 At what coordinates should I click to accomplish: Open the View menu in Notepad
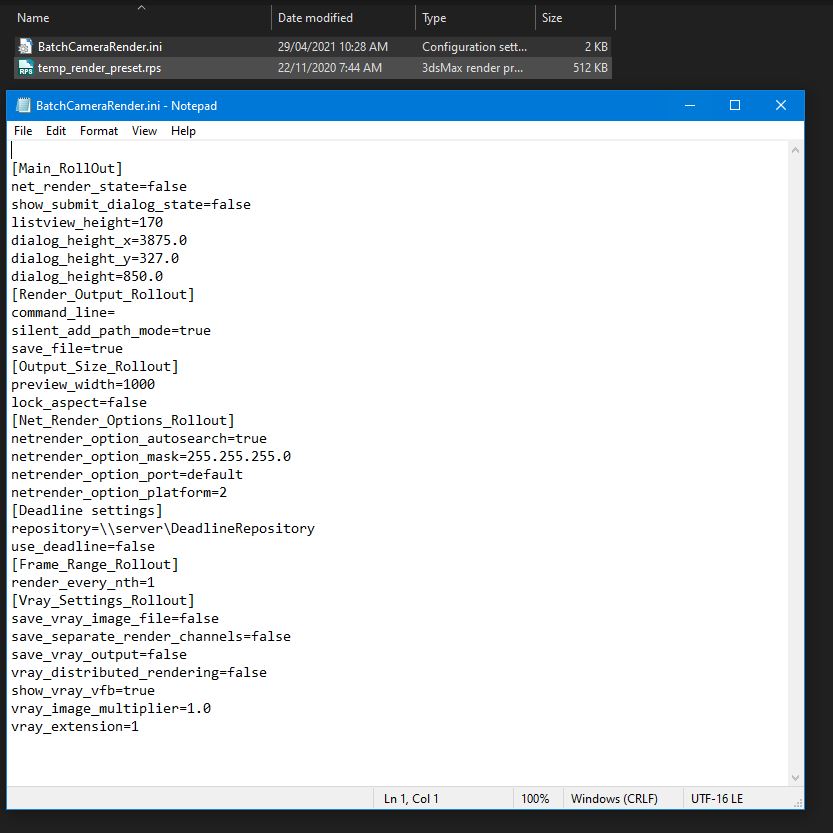144,131
